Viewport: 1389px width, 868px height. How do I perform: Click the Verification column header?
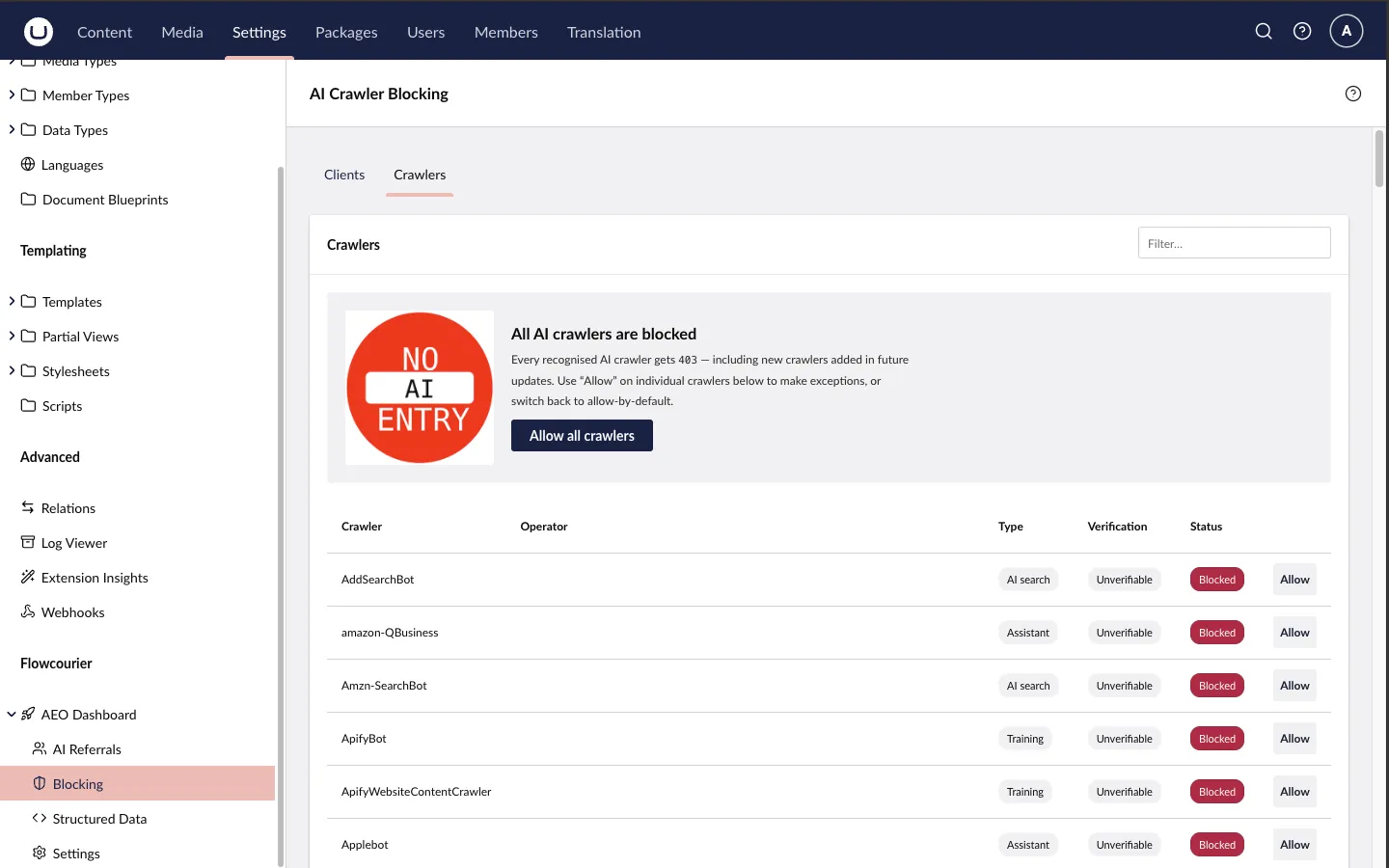[1117, 527]
